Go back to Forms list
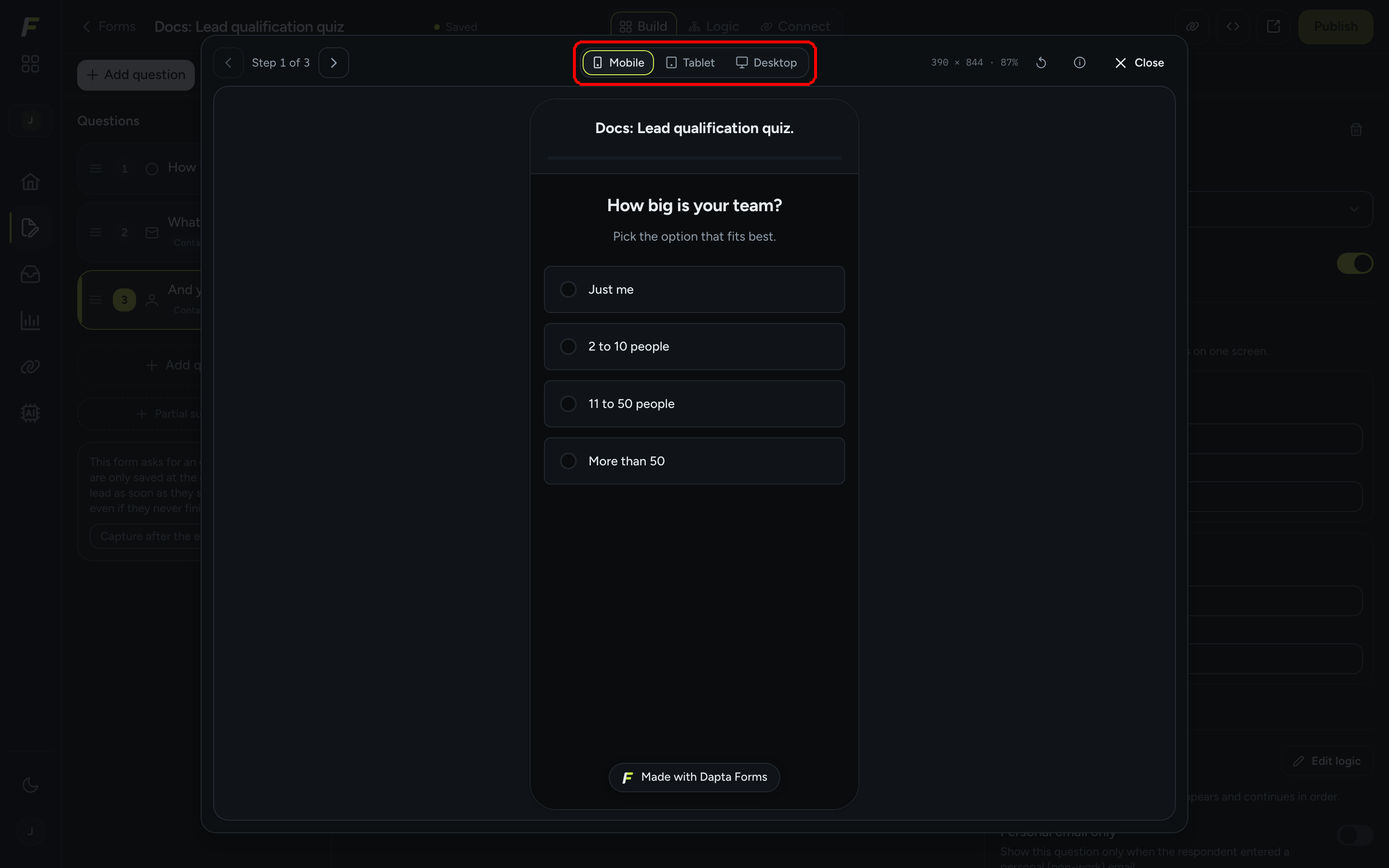This screenshot has height=868, width=1389. (x=109, y=27)
